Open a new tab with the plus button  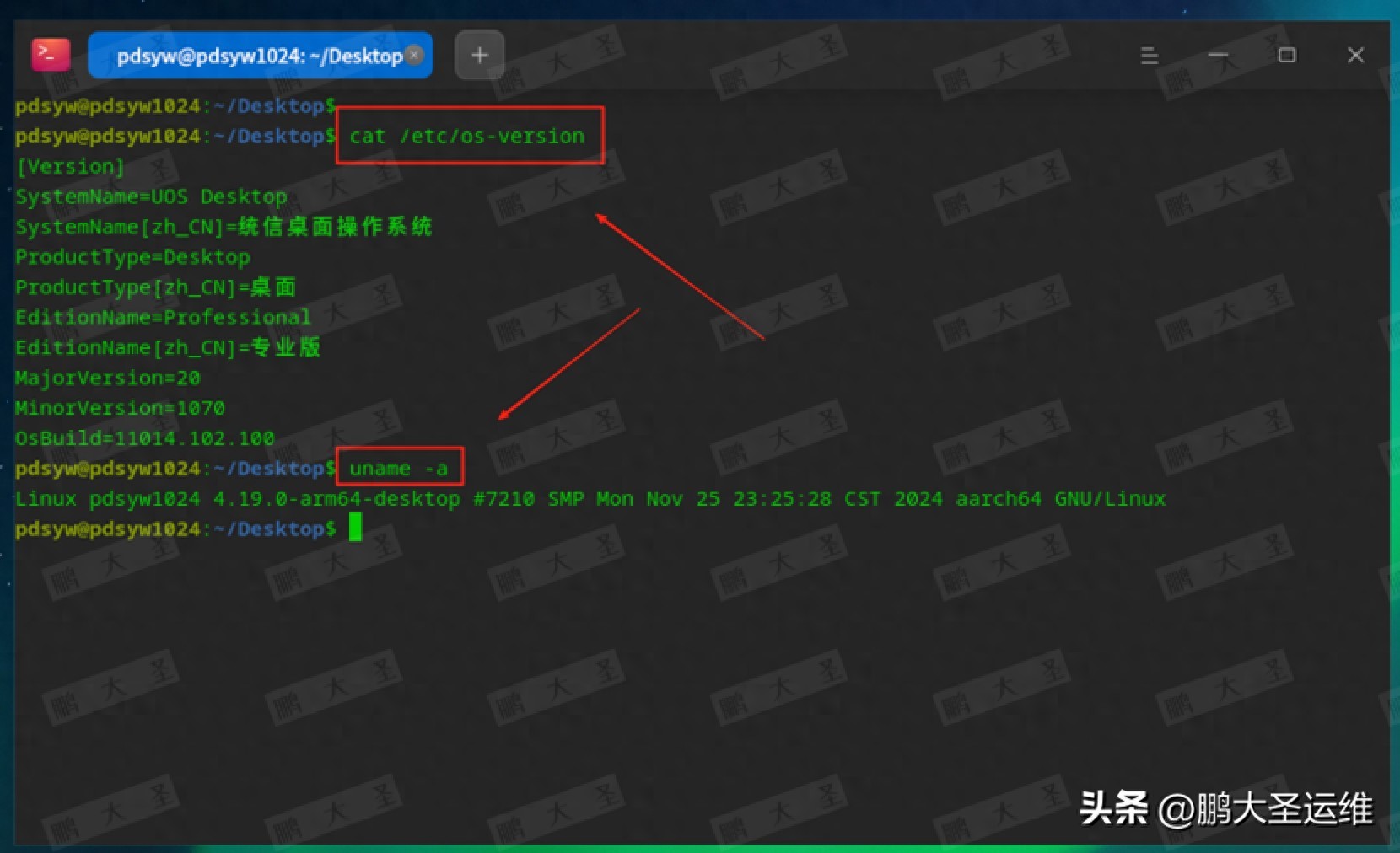pos(478,54)
